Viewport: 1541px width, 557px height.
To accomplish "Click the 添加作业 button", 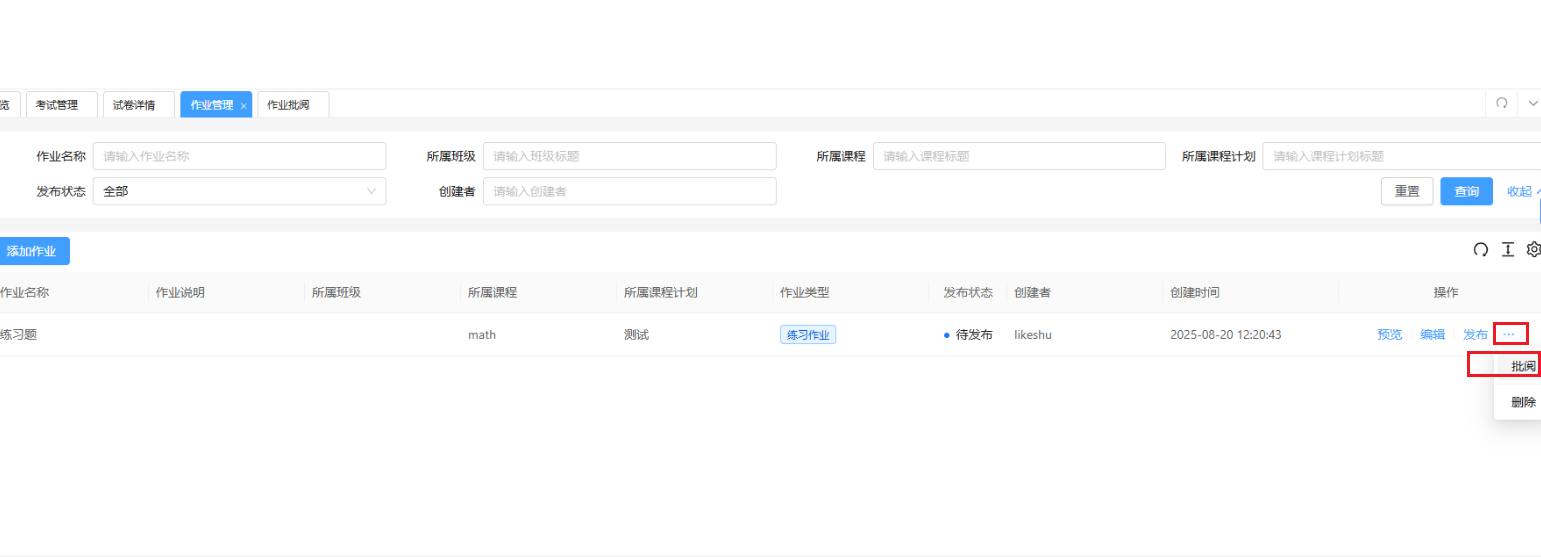I will click(x=32, y=251).
